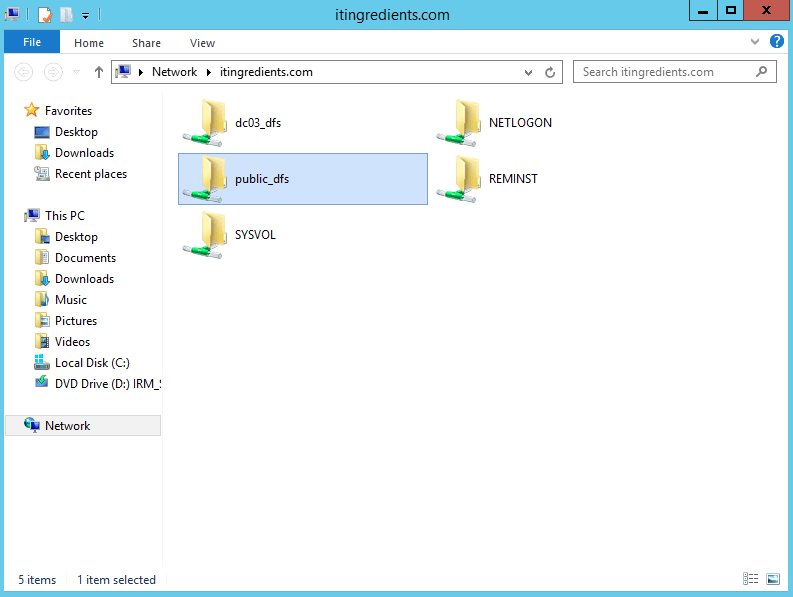The width and height of the screenshot is (793, 597).
Task: Click the Search itingredients.com field
Action: click(x=664, y=72)
